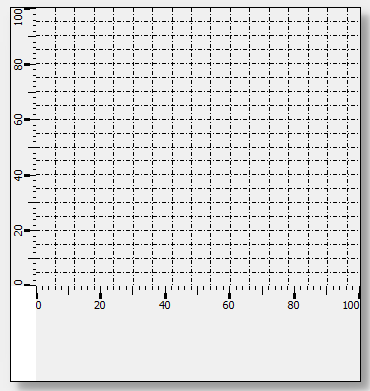The height and width of the screenshot is (391, 370).
Task: Click the y-axis label 0
Action: 18,283
